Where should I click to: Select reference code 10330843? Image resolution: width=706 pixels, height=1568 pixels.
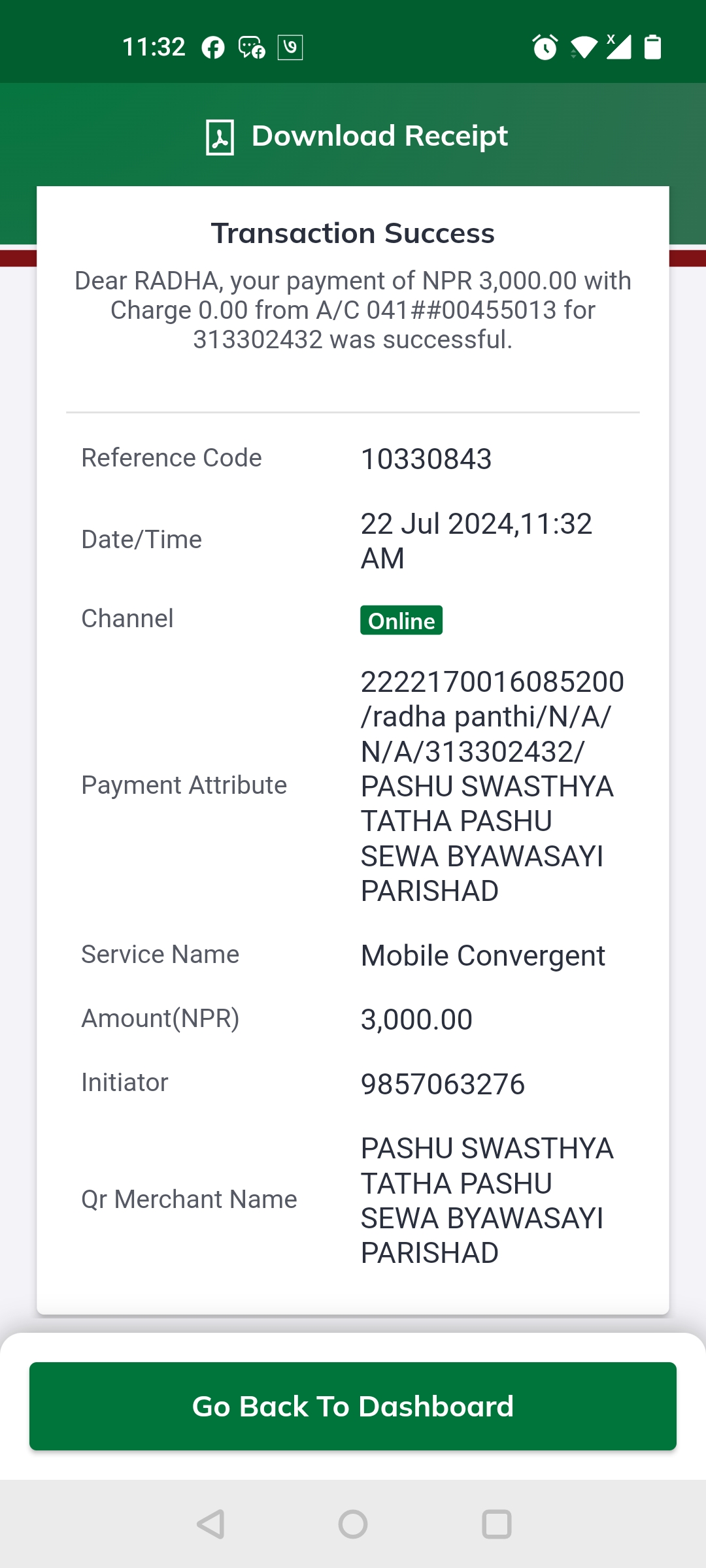pos(426,459)
